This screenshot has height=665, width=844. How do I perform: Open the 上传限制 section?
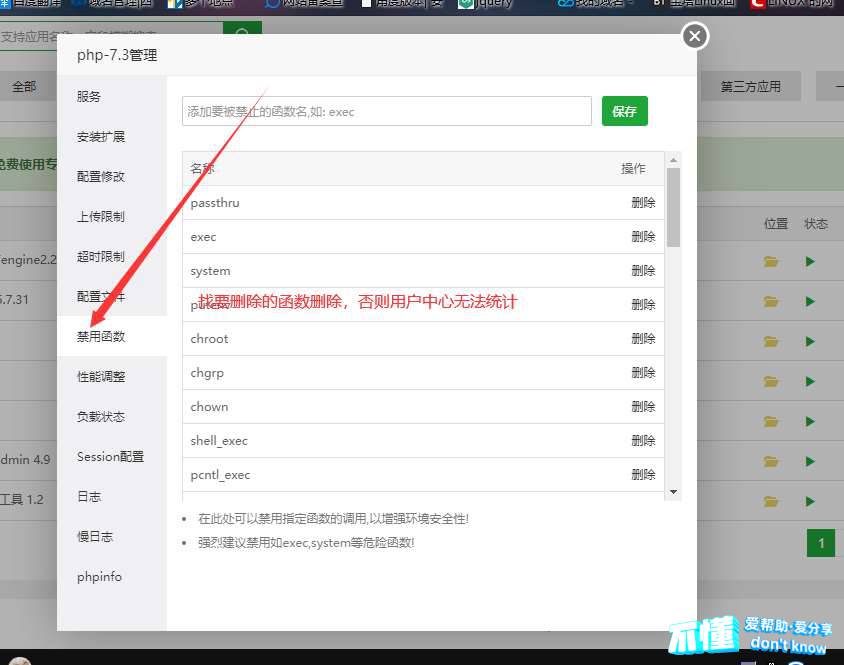pyautogui.click(x=101, y=216)
